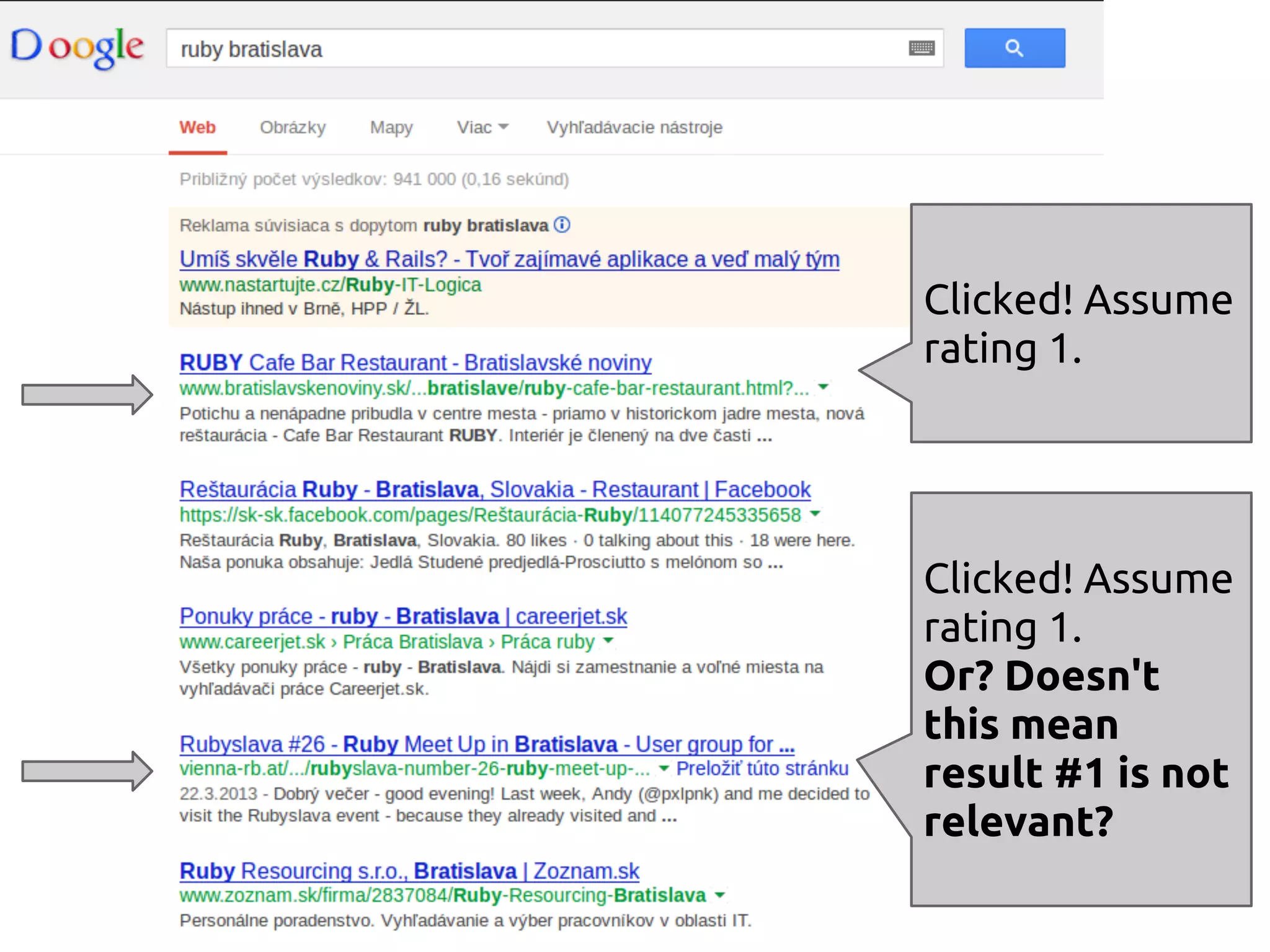Screen dimensions: 1270x952
Task: Expand dropdown arrow beside careerjet.sk breadcrumb
Action: (x=608, y=640)
